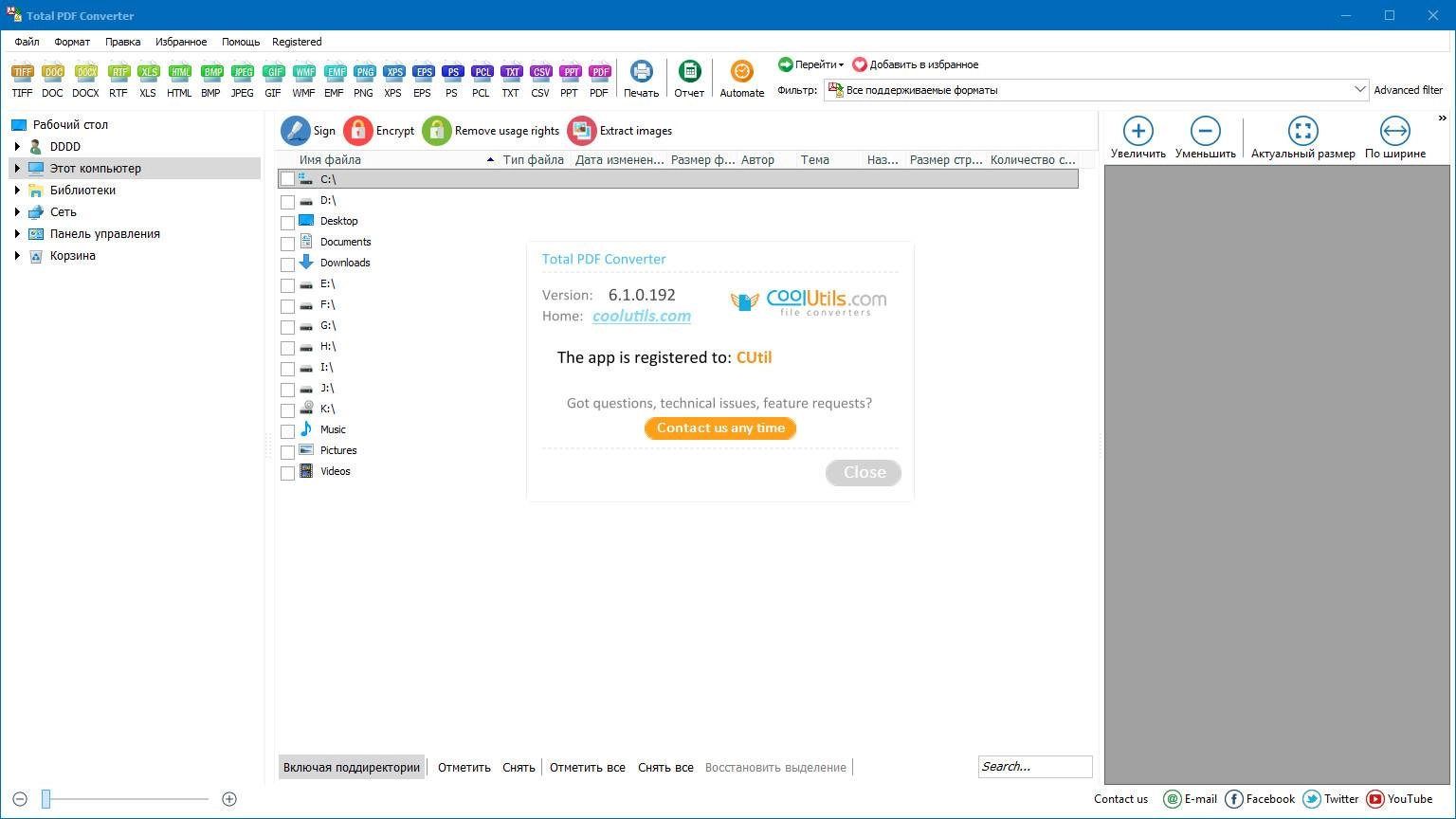Open Extract images tool
This screenshot has width=1456, height=819.
620,131
